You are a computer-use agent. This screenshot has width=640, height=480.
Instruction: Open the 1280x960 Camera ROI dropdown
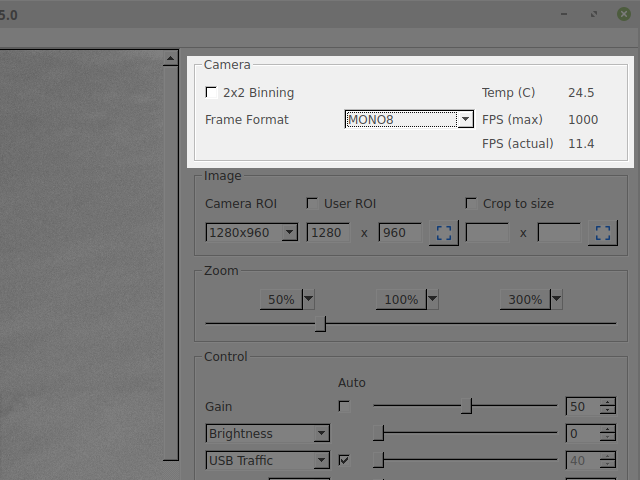[252, 233]
